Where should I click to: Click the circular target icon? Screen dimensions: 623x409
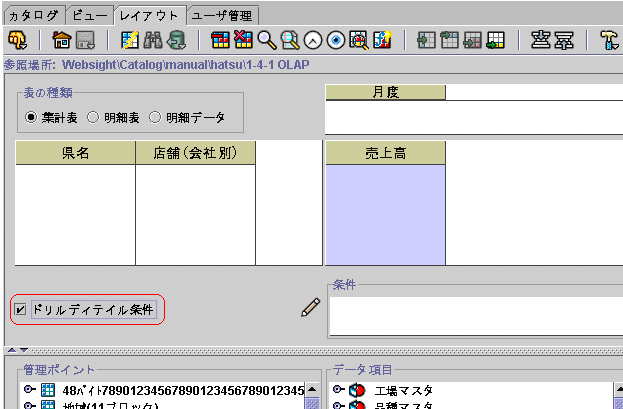click(x=336, y=40)
